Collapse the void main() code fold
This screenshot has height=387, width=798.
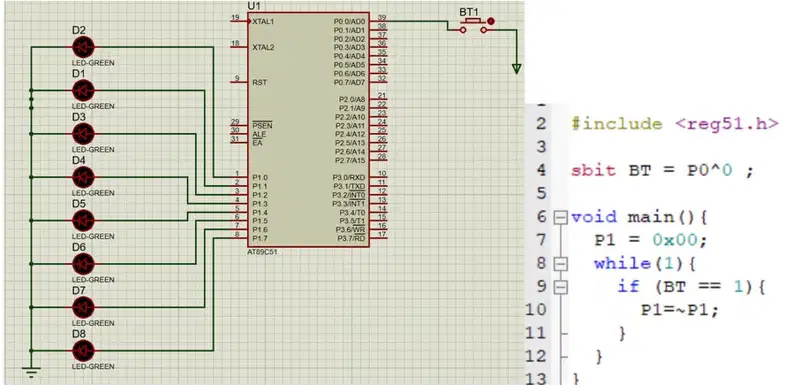pyautogui.click(x=560, y=218)
